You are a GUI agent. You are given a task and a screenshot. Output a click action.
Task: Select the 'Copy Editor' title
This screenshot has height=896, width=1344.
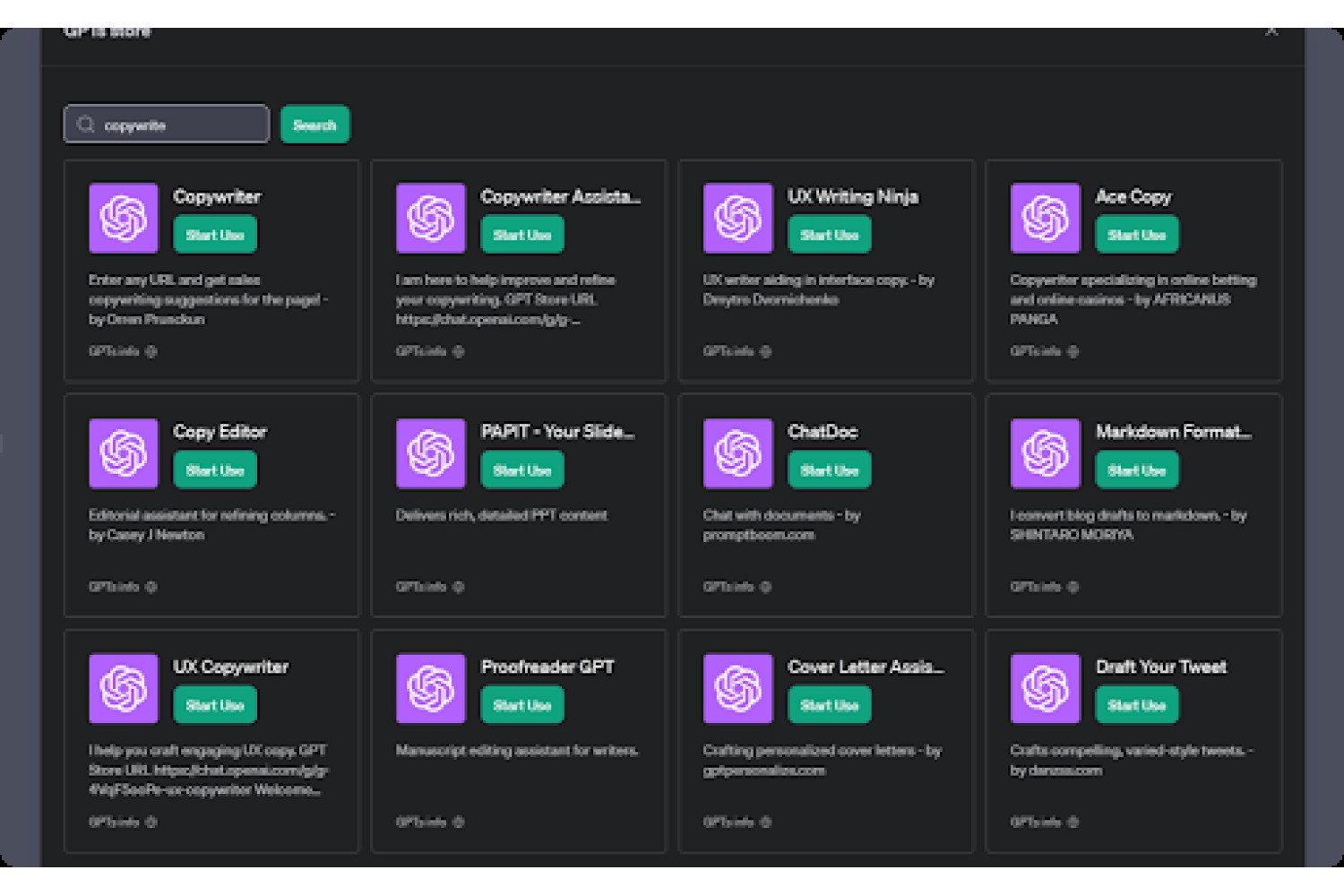pos(220,431)
